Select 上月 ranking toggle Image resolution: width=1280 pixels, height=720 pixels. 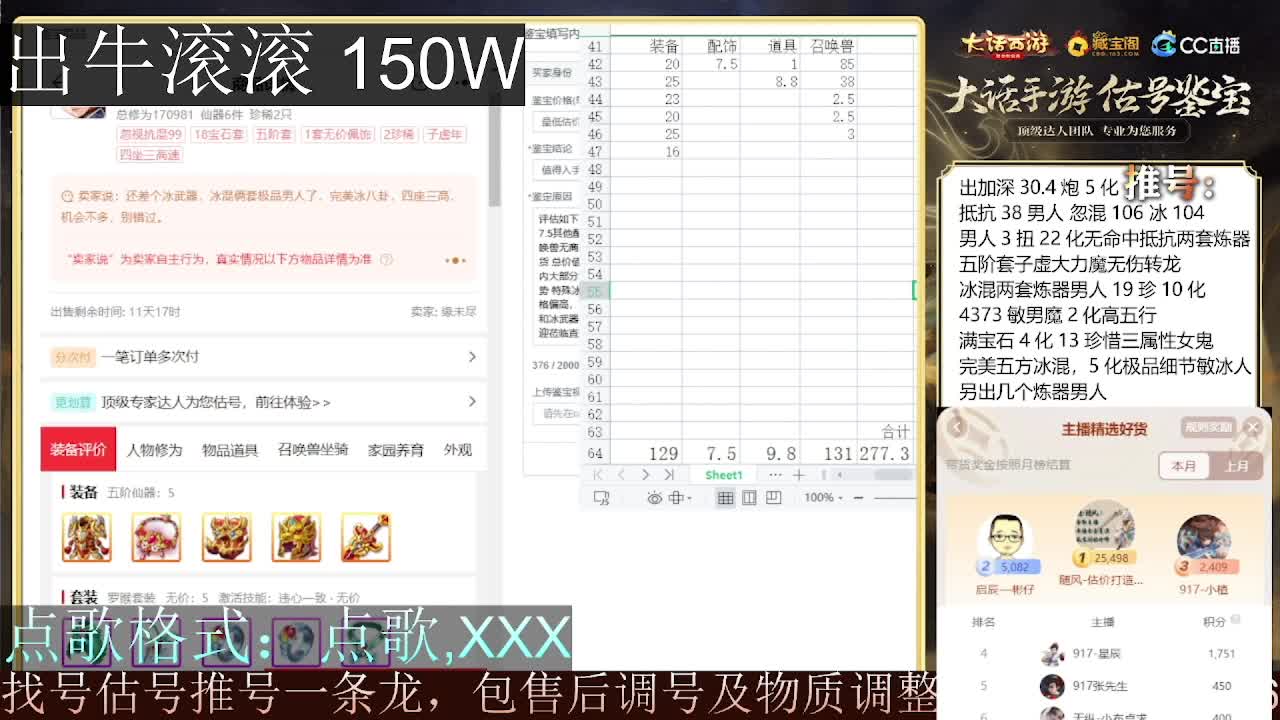click(1236, 466)
